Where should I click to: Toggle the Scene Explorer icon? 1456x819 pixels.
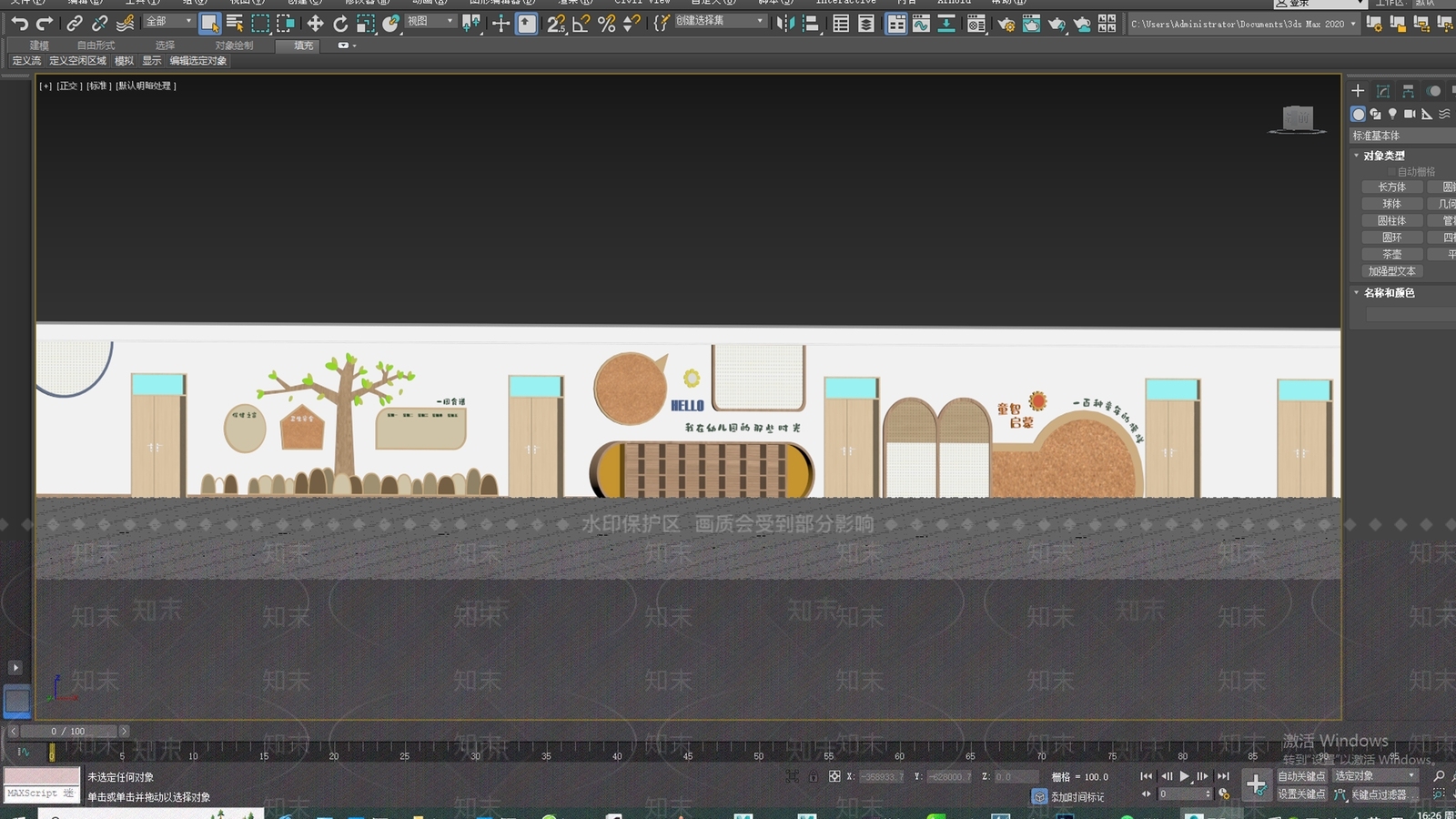841,24
